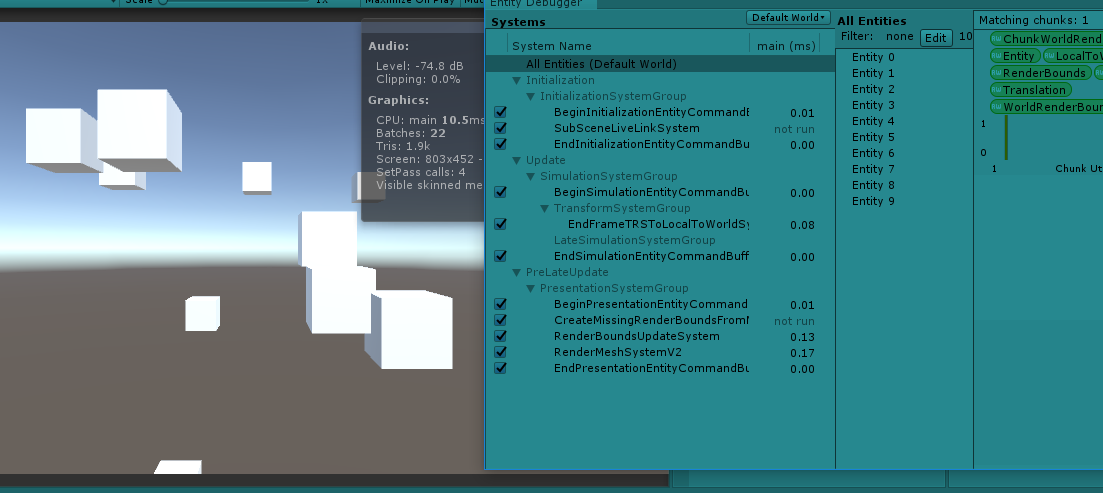Select the SubSceneLiveLinkSystem row
1103x493 pixels.
[x=660, y=128]
